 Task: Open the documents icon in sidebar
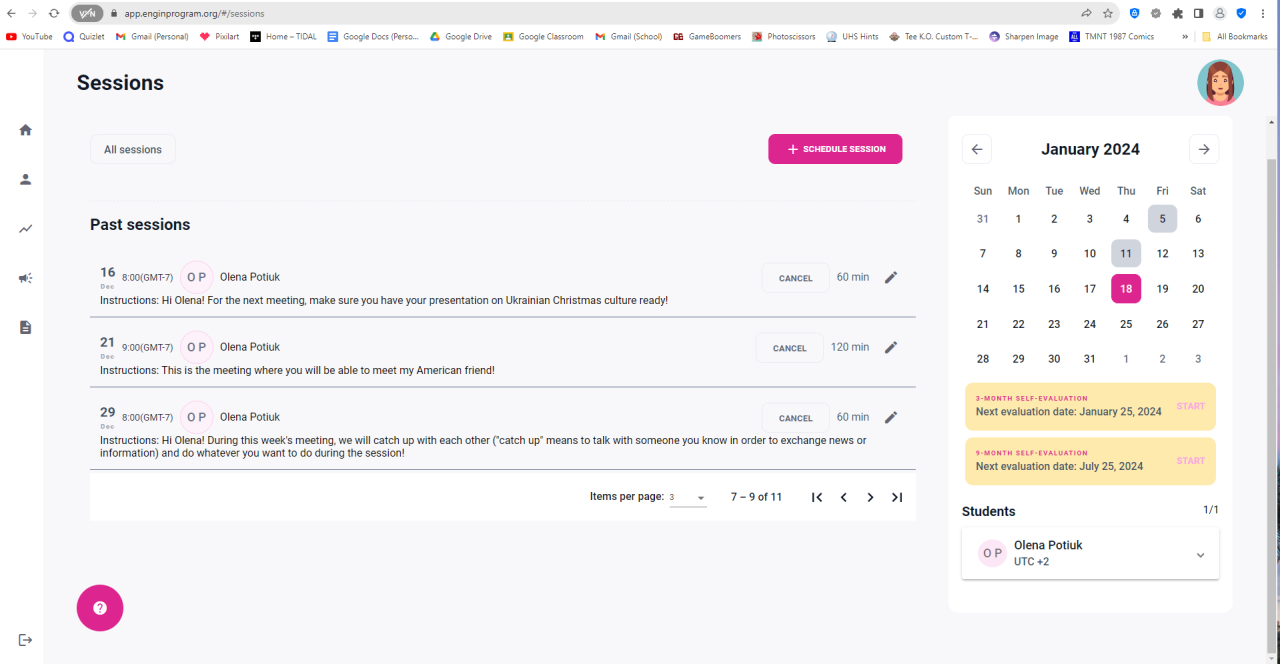26,327
